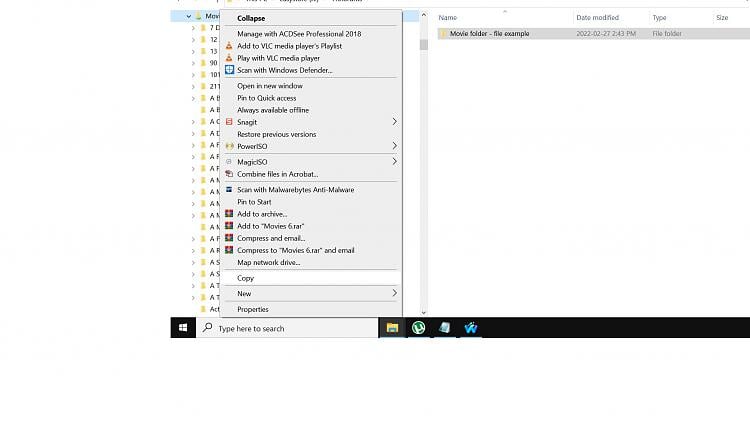Click the folder icon of Movie folder - file example
This screenshot has height=422, width=750.
pyautogui.click(x=443, y=33)
